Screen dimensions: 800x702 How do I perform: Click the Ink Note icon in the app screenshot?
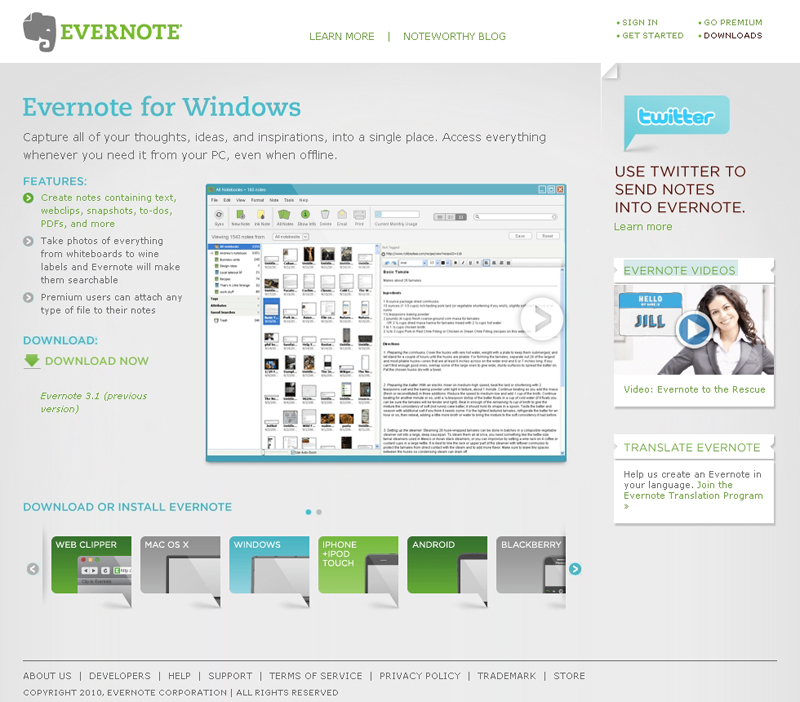click(x=261, y=214)
